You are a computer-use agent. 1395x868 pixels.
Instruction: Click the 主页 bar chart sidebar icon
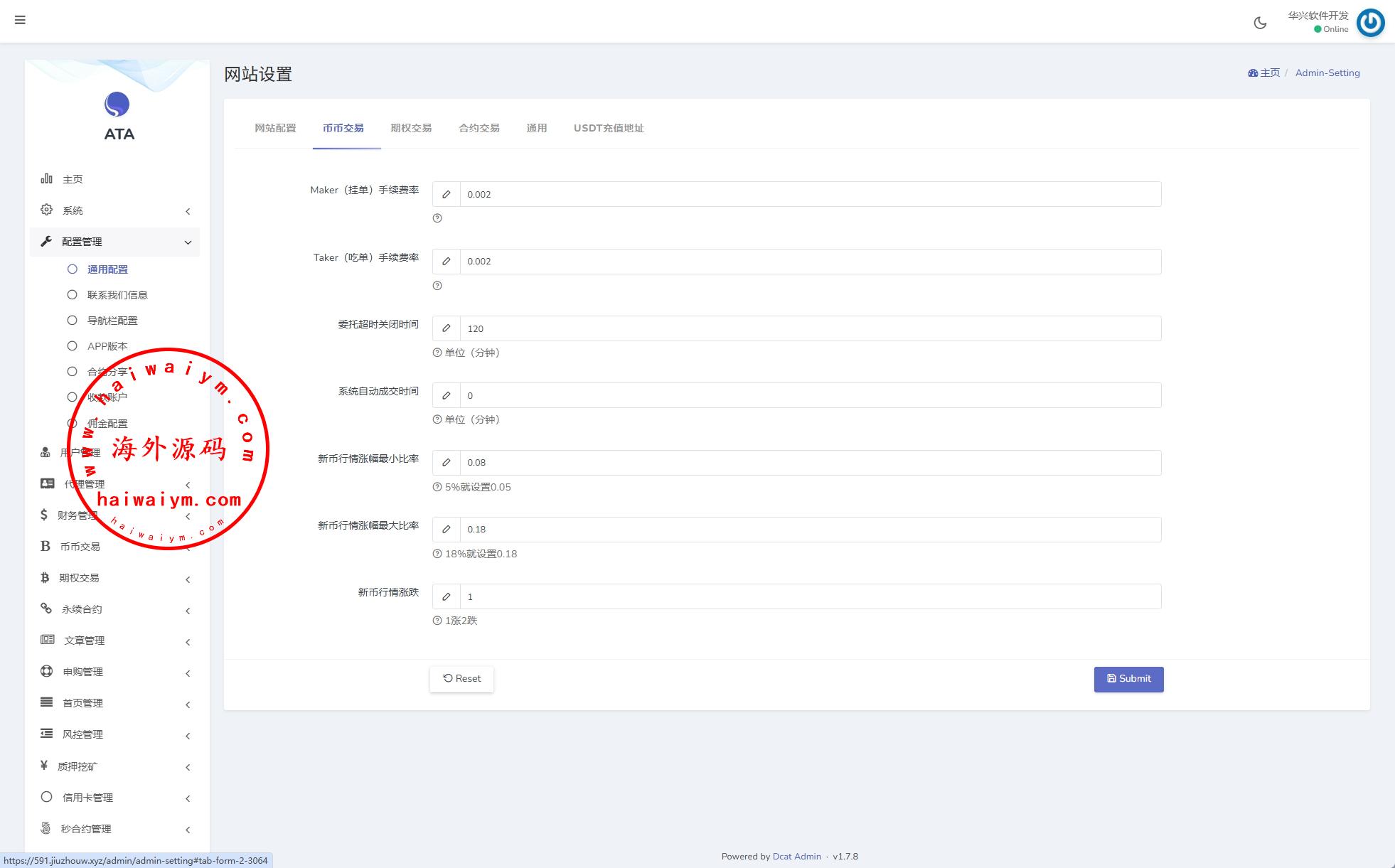pyautogui.click(x=47, y=178)
